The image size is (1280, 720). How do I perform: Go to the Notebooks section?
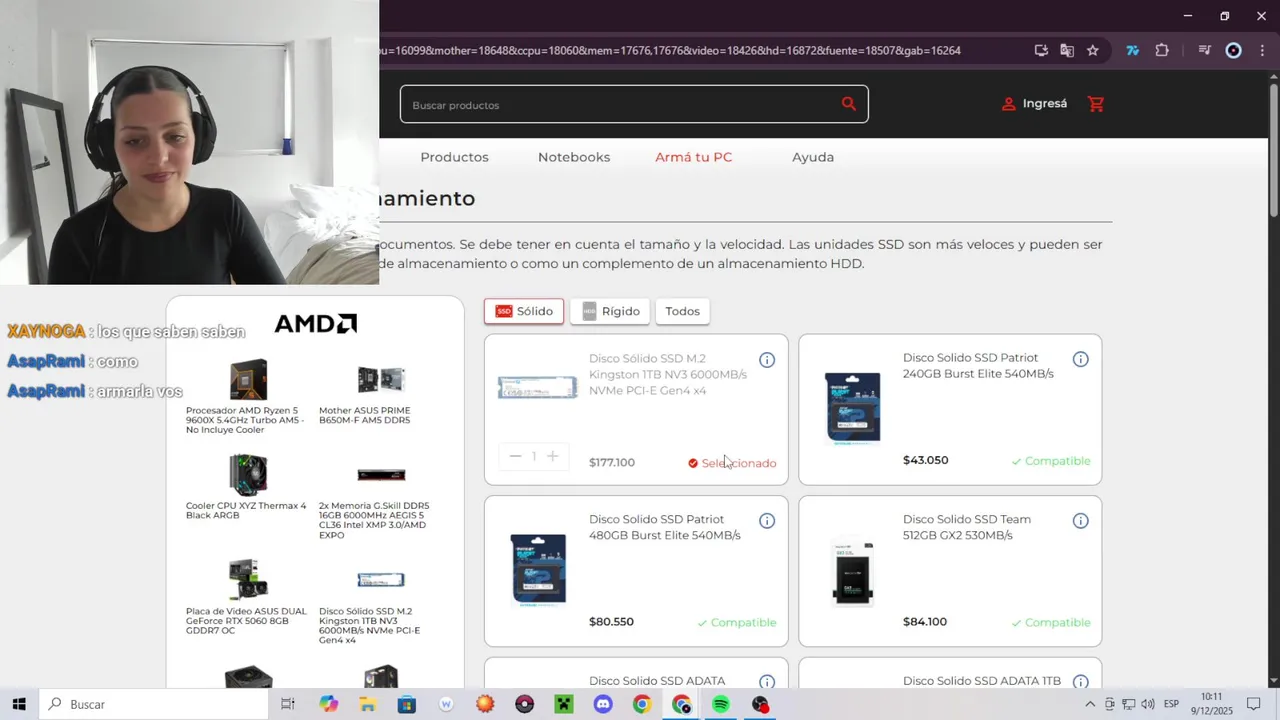coord(574,157)
